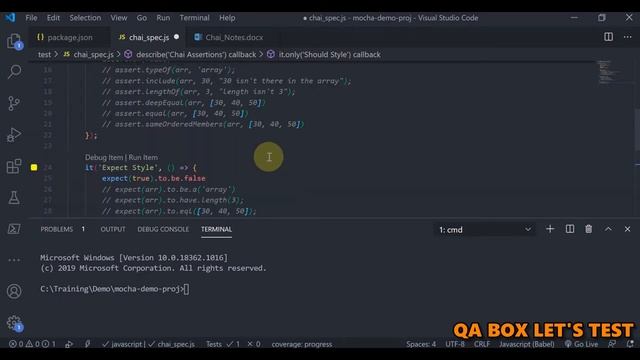Screen dimensions: 640x360
Task: Click the UTF-8 encoding status item
Action: click(455, 344)
